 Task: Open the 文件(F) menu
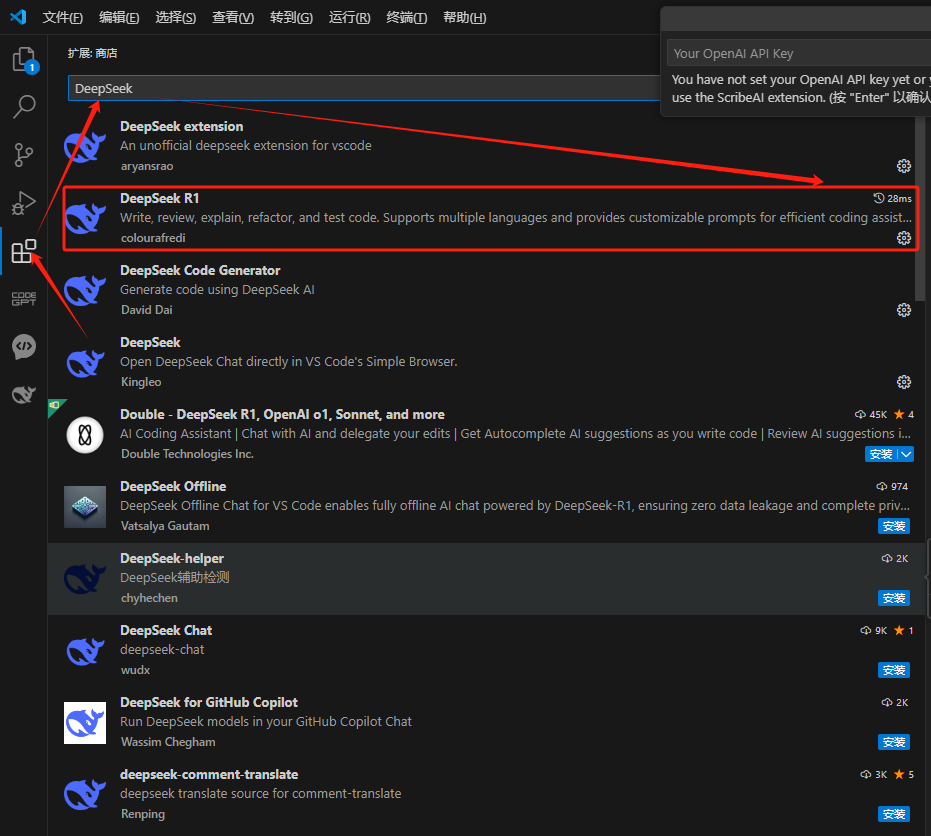(62, 17)
